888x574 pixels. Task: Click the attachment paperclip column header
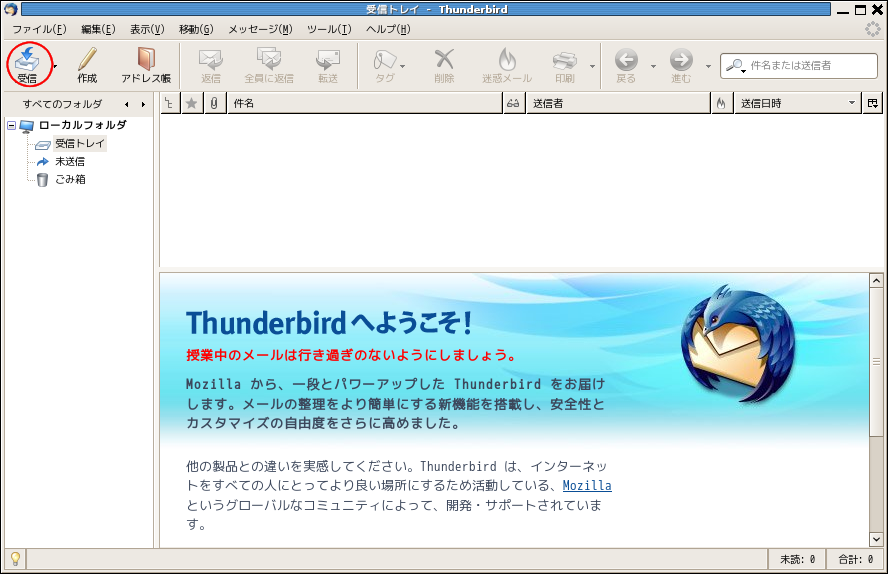[214, 103]
